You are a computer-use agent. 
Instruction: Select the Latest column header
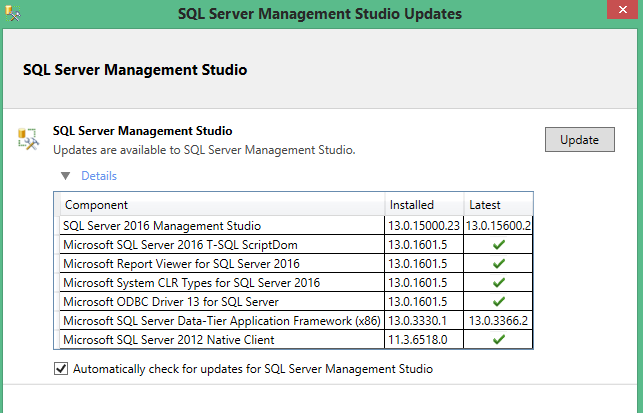click(x=498, y=205)
